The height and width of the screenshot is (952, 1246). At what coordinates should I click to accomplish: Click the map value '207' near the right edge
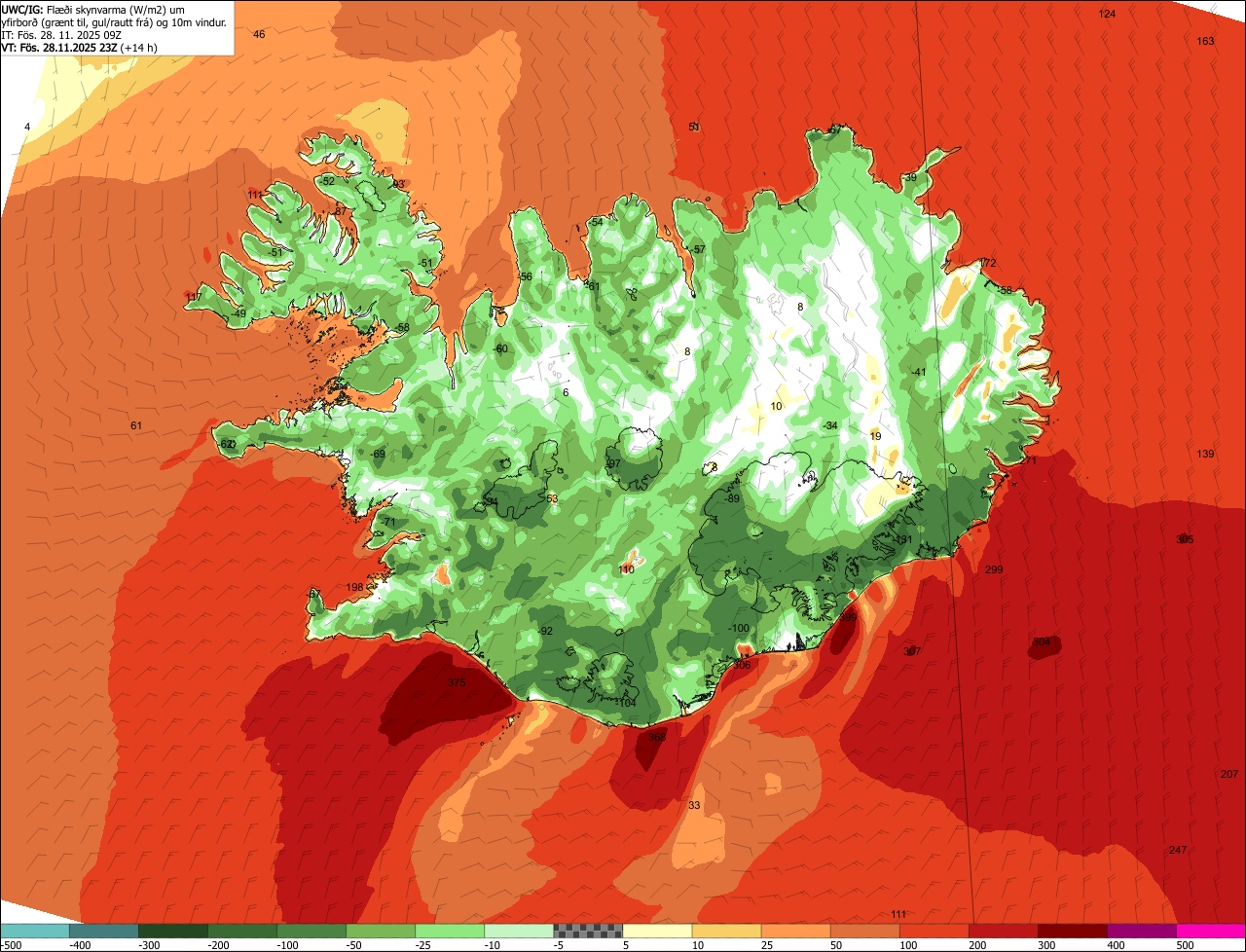point(1229,775)
